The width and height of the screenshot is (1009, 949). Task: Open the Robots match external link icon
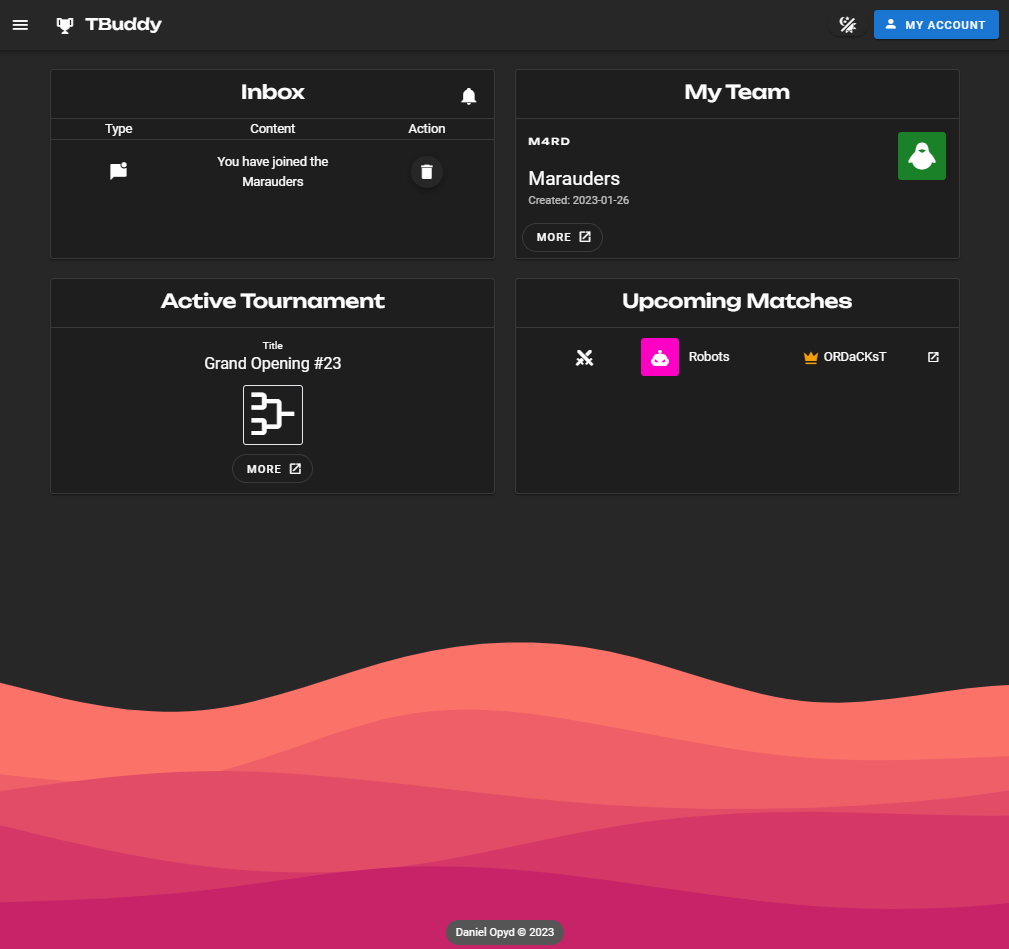tap(933, 357)
